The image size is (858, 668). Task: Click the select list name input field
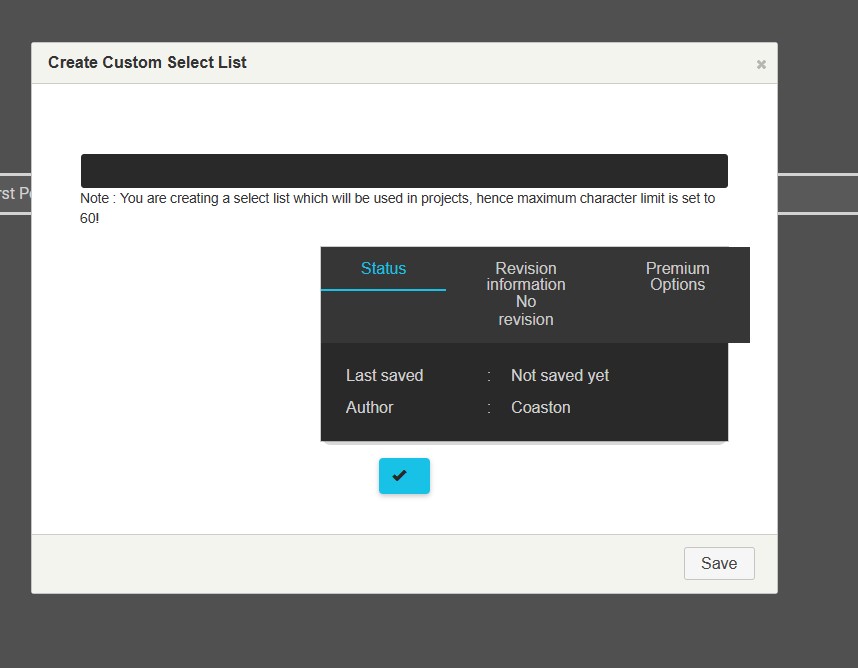pyautogui.click(x=404, y=170)
